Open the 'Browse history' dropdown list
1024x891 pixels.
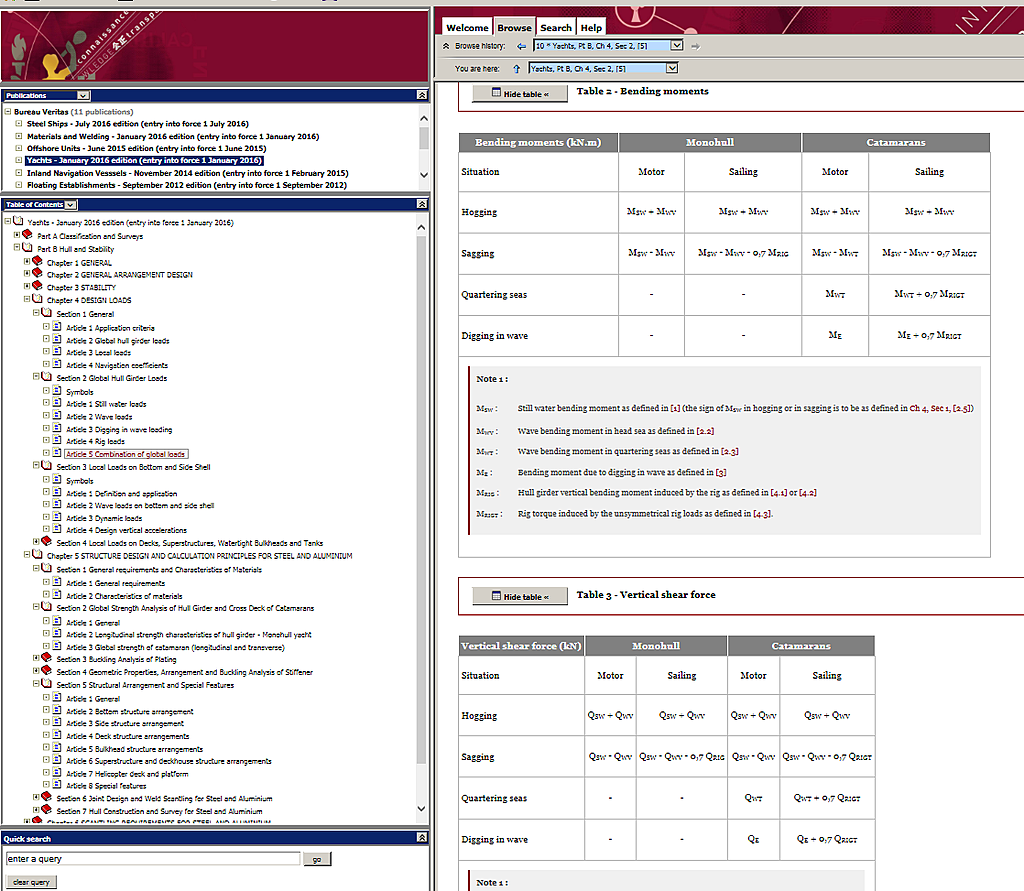click(x=677, y=46)
